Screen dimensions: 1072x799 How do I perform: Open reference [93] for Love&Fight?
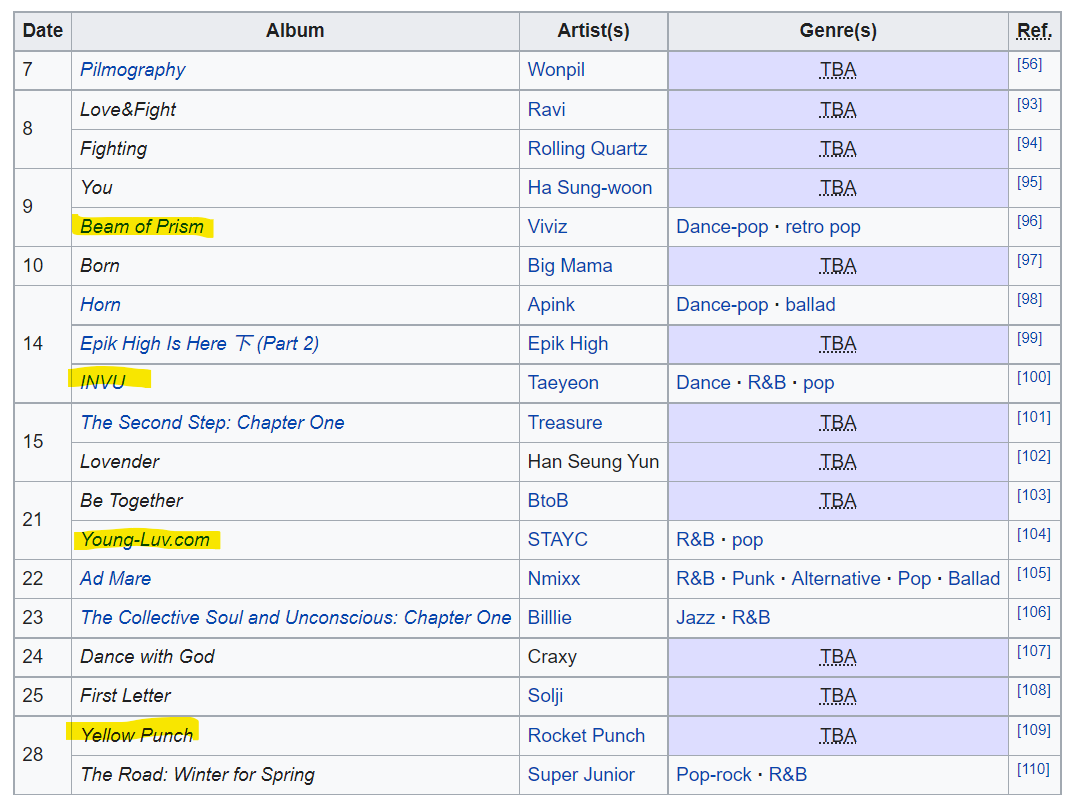pyautogui.click(x=1029, y=104)
